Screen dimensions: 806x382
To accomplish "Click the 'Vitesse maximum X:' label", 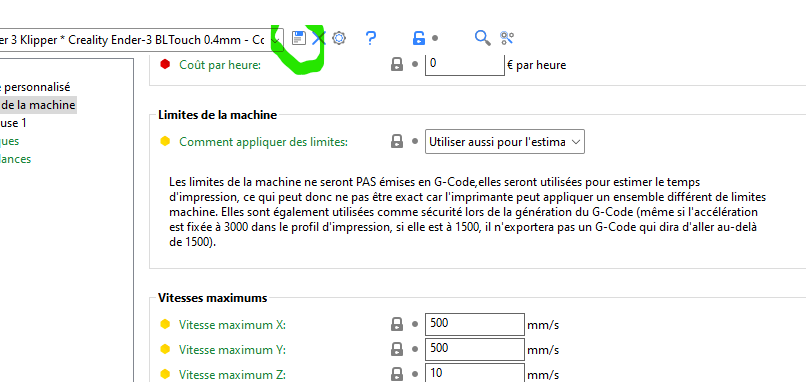I will coord(232,325).
